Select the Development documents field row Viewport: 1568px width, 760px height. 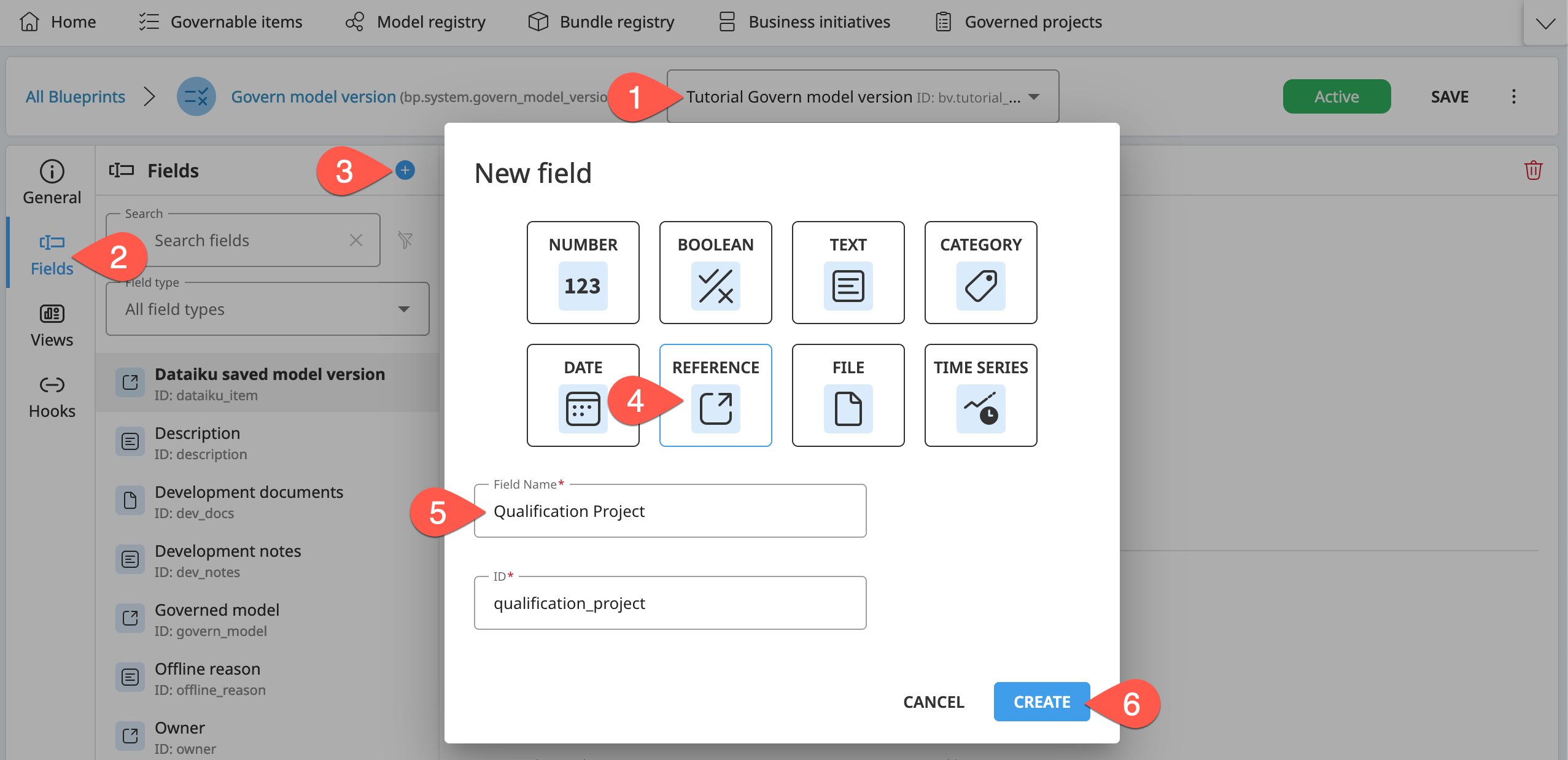(268, 500)
